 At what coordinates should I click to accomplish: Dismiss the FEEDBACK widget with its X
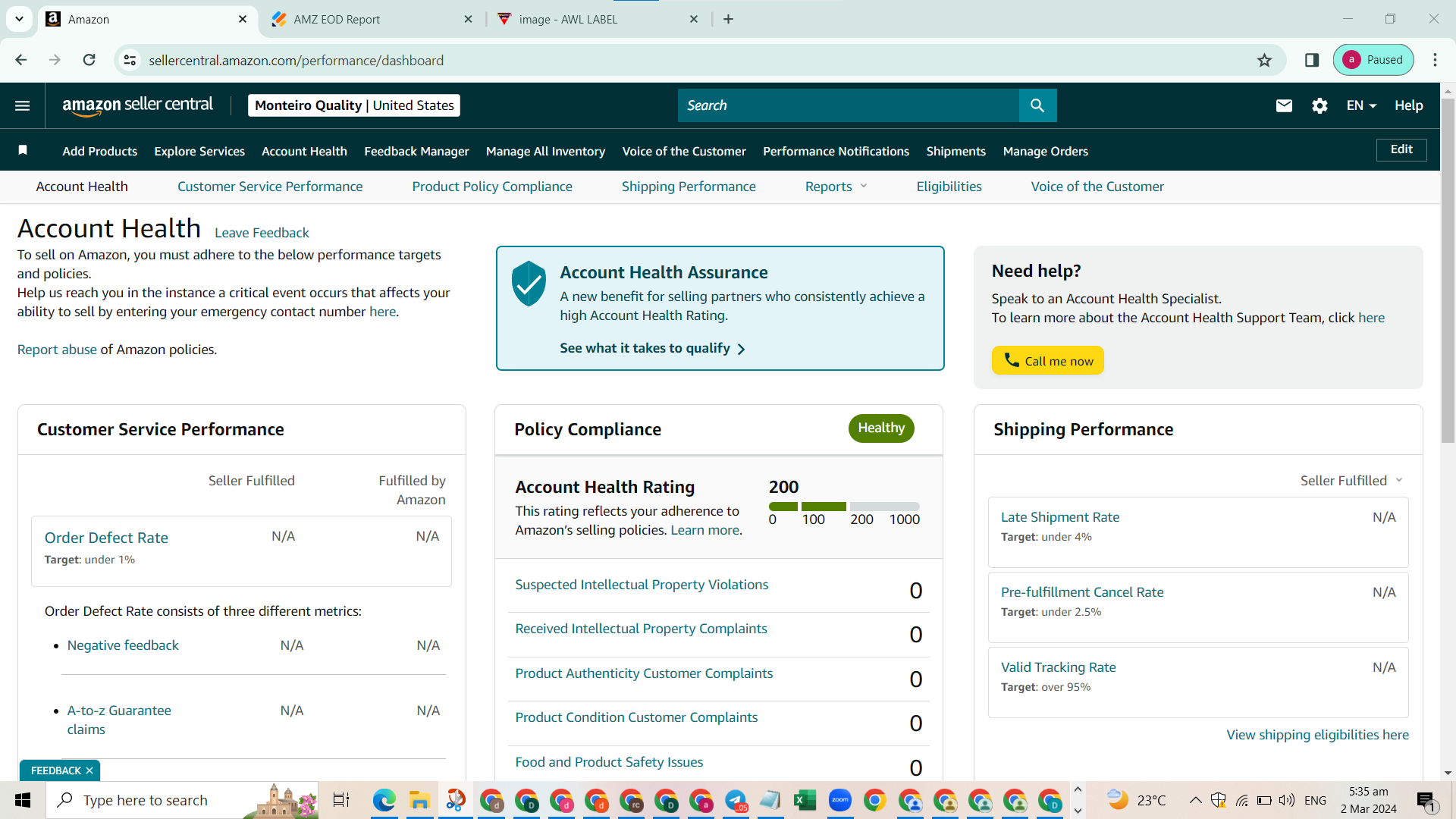pyautogui.click(x=89, y=770)
